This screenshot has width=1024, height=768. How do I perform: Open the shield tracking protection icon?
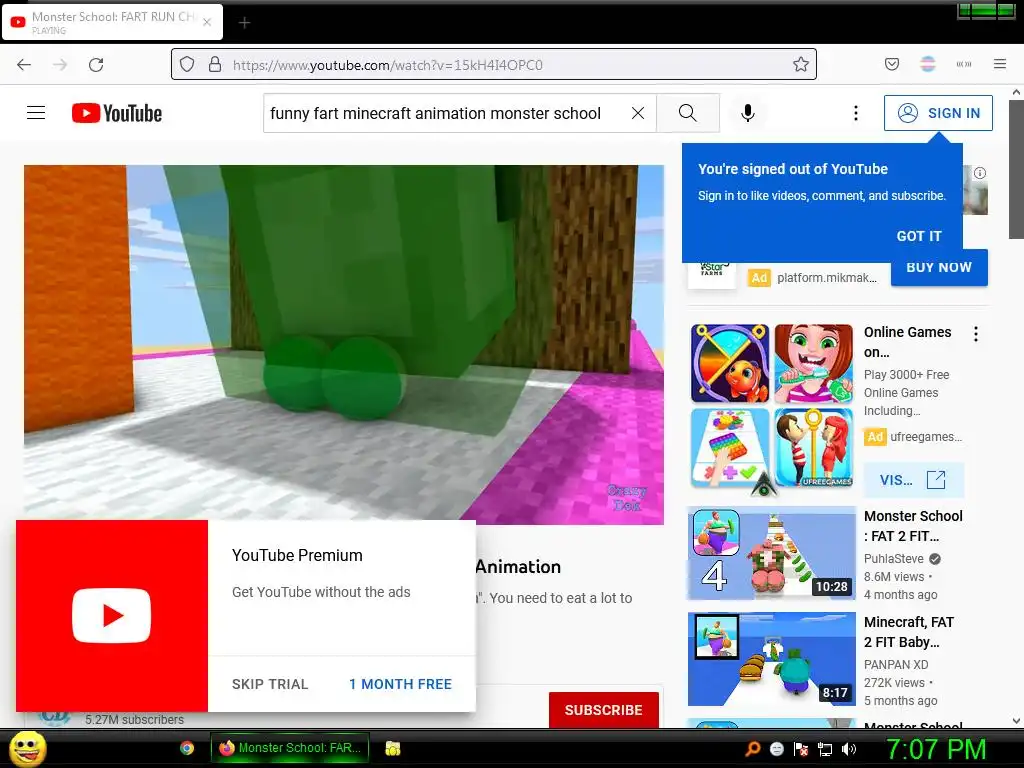pyautogui.click(x=187, y=65)
